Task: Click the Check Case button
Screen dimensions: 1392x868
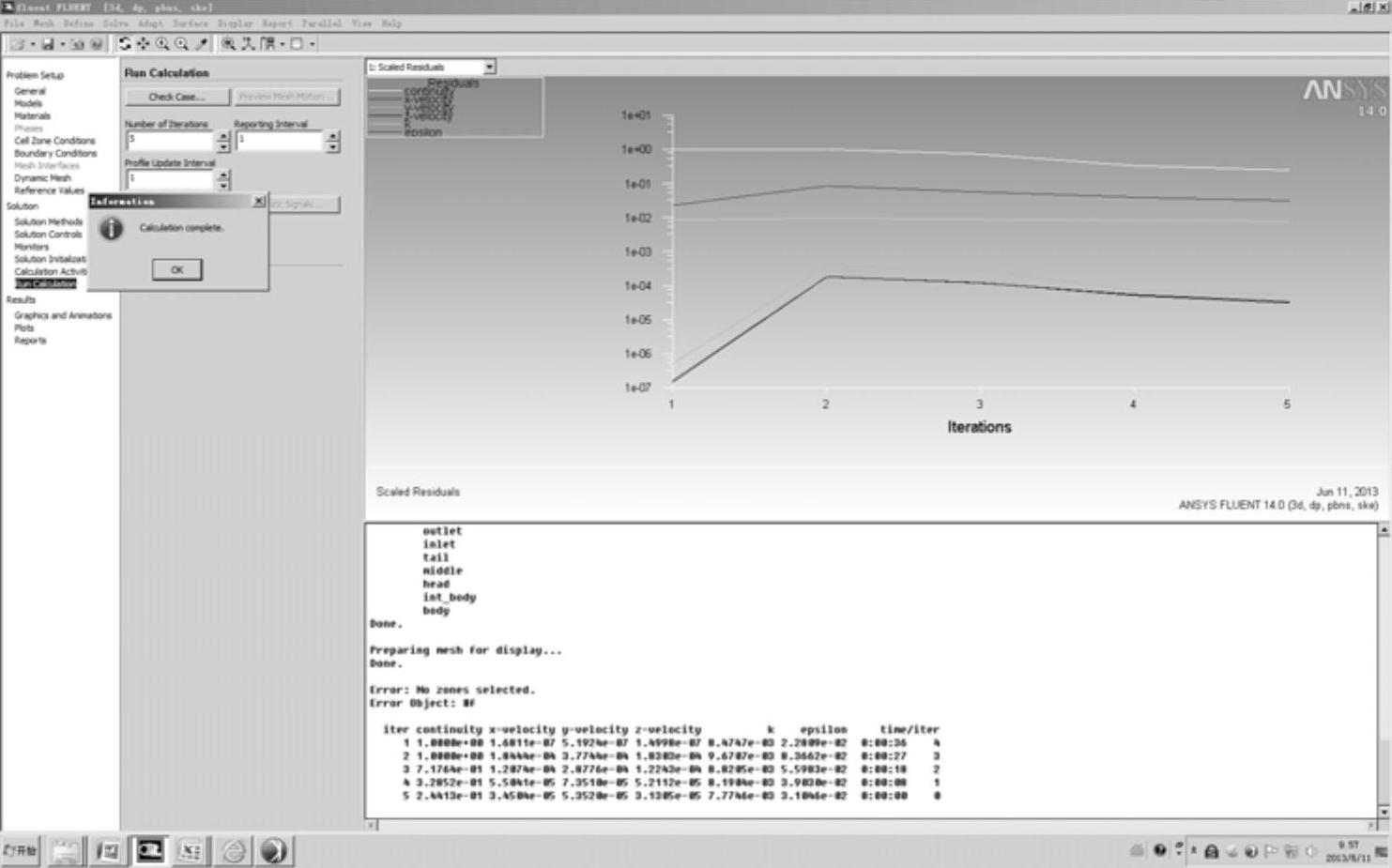Action: [176, 97]
